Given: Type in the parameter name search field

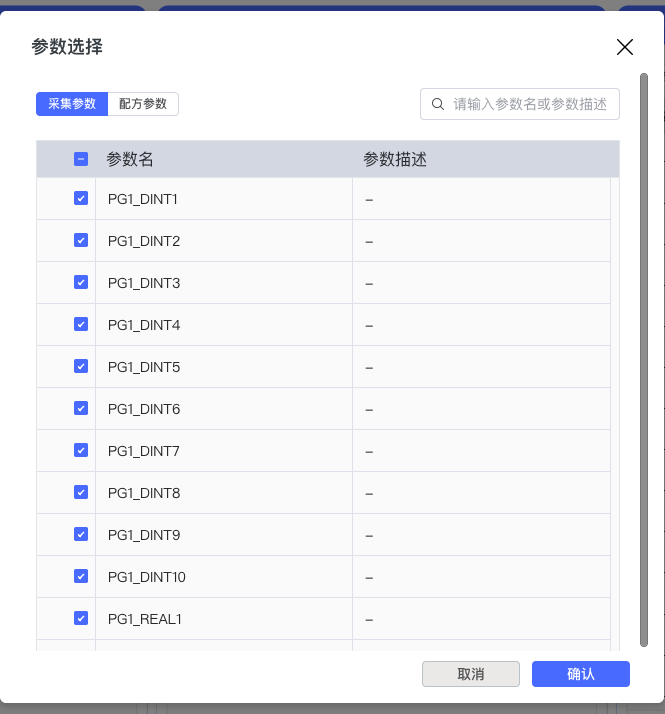Looking at the screenshot, I should 530,104.
